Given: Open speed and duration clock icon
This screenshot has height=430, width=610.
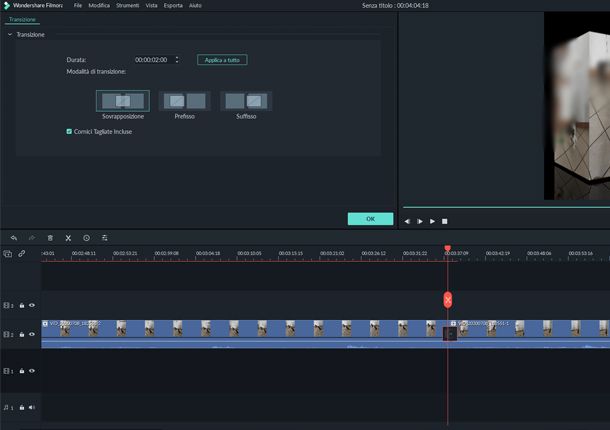Looking at the screenshot, I should click(86, 238).
